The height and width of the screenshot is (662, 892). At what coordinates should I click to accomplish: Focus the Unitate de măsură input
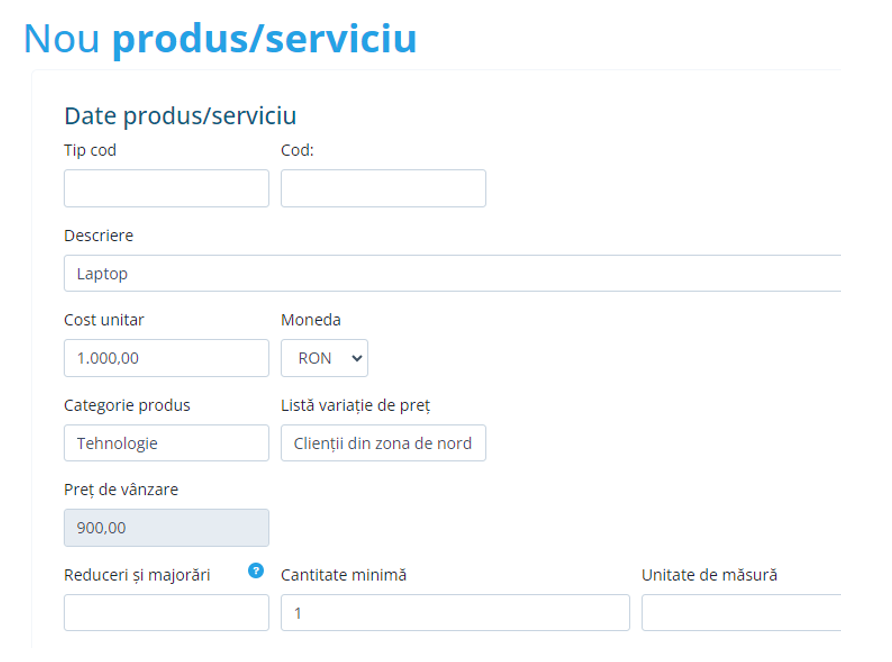click(740, 613)
